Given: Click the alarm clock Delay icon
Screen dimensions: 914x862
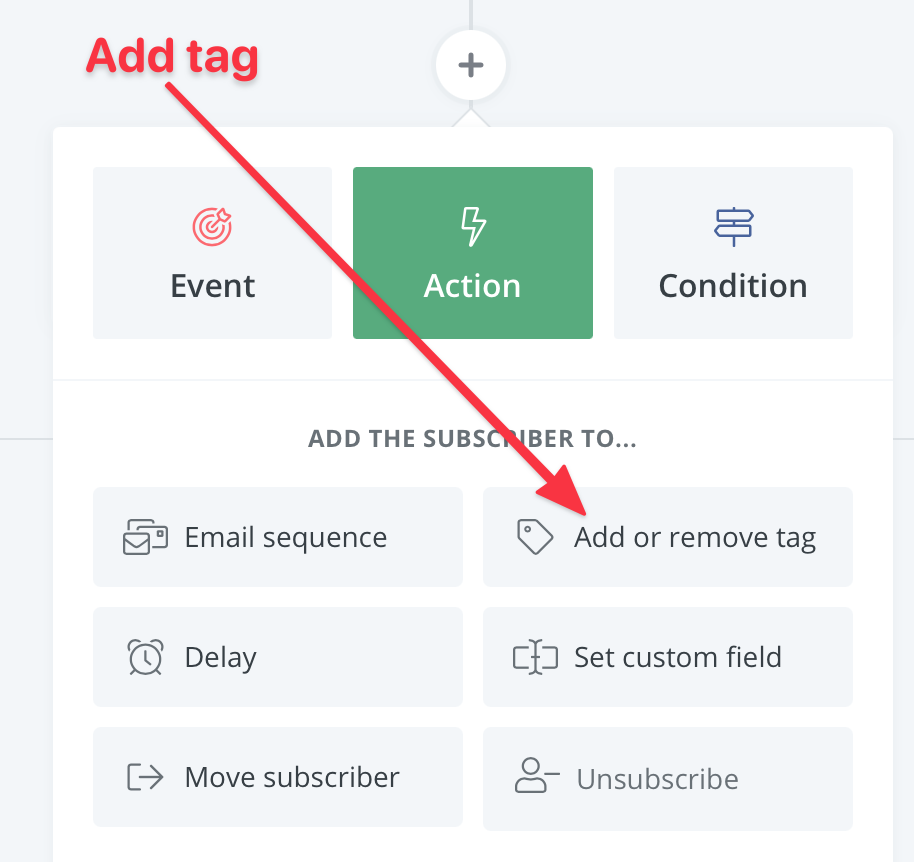Looking at the screenshot, I should coord(145,657).
